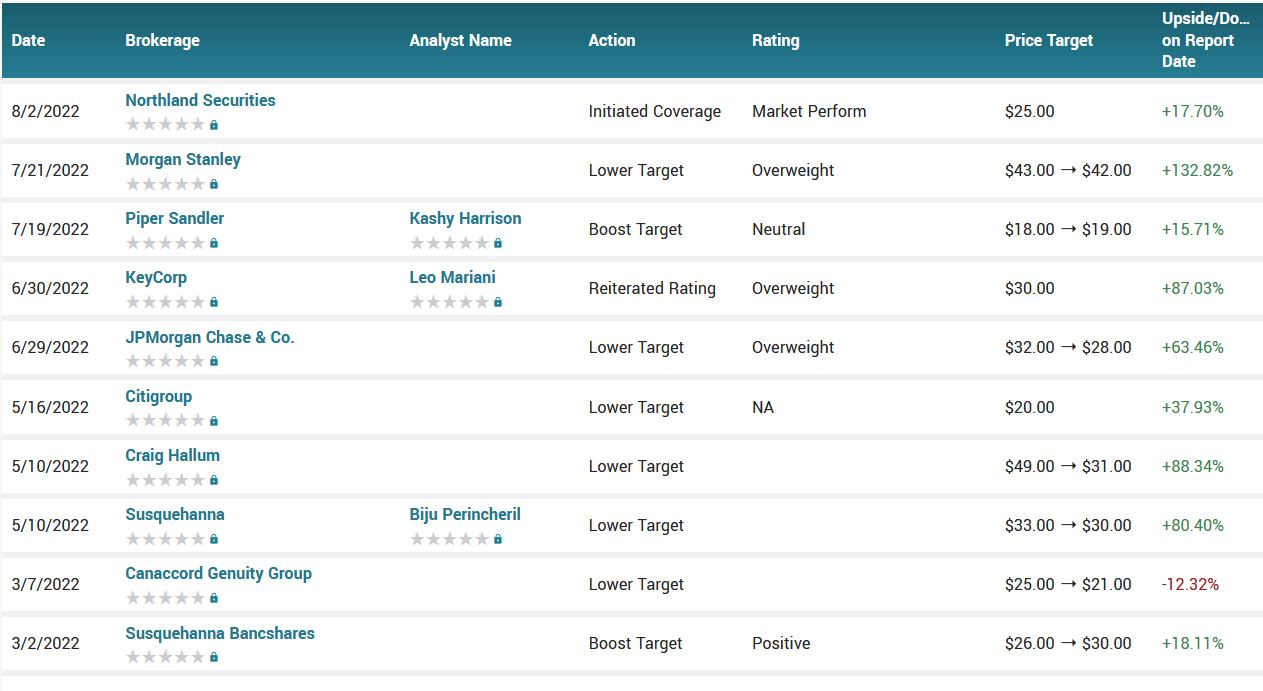
Task: Click the lock icon under Leo Mariani
Action: coord(498,302)
